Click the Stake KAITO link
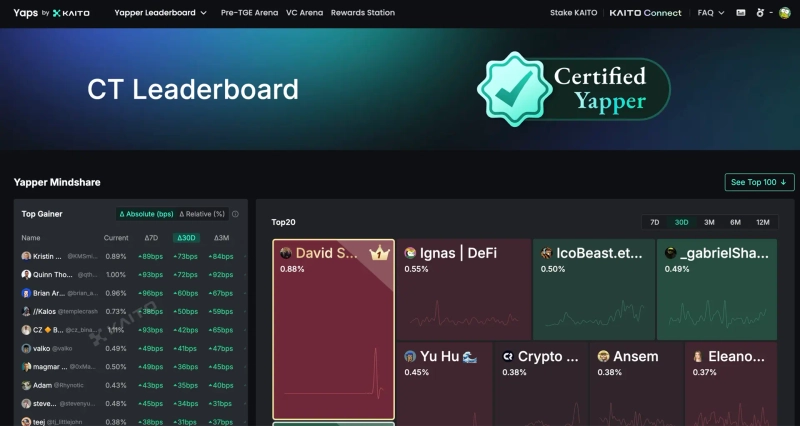The height and width of the screenshot is (426, 800). click(575, 13)
